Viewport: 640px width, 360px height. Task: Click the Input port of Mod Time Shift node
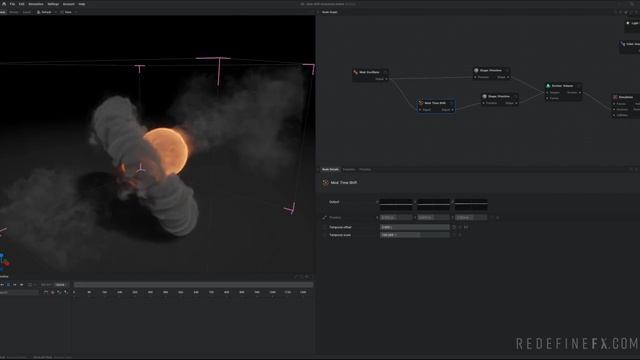[420, 110]
